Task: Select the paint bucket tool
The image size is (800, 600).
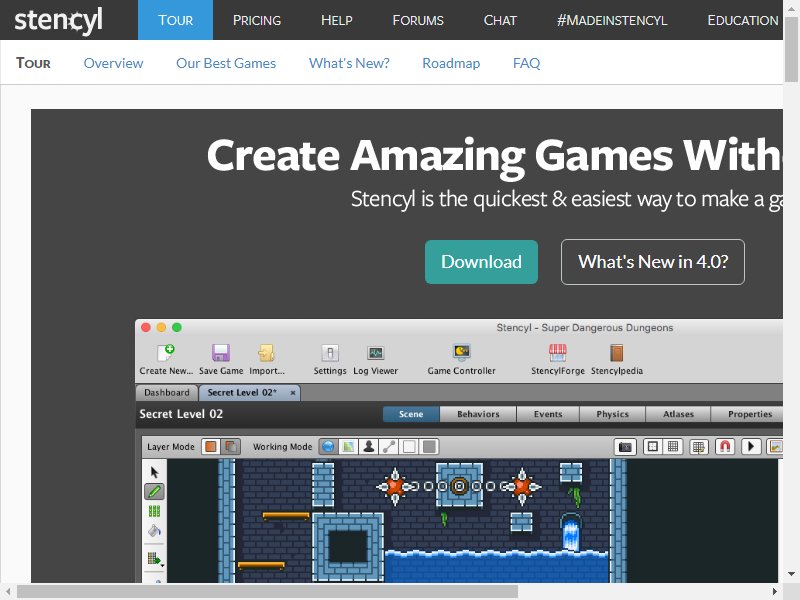Action: 155,531
